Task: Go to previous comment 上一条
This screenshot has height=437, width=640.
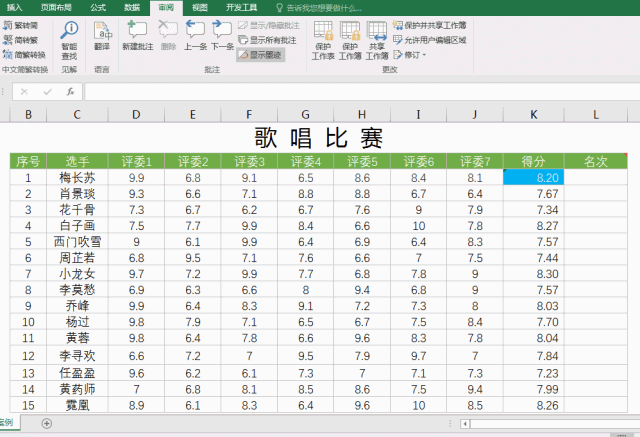Action: (195, 36)
